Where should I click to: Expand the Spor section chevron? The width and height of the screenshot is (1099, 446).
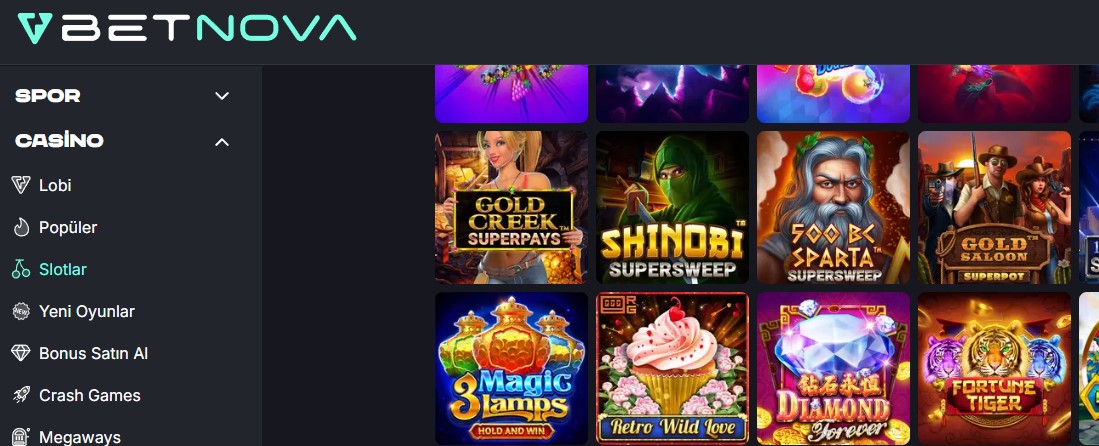221,96
